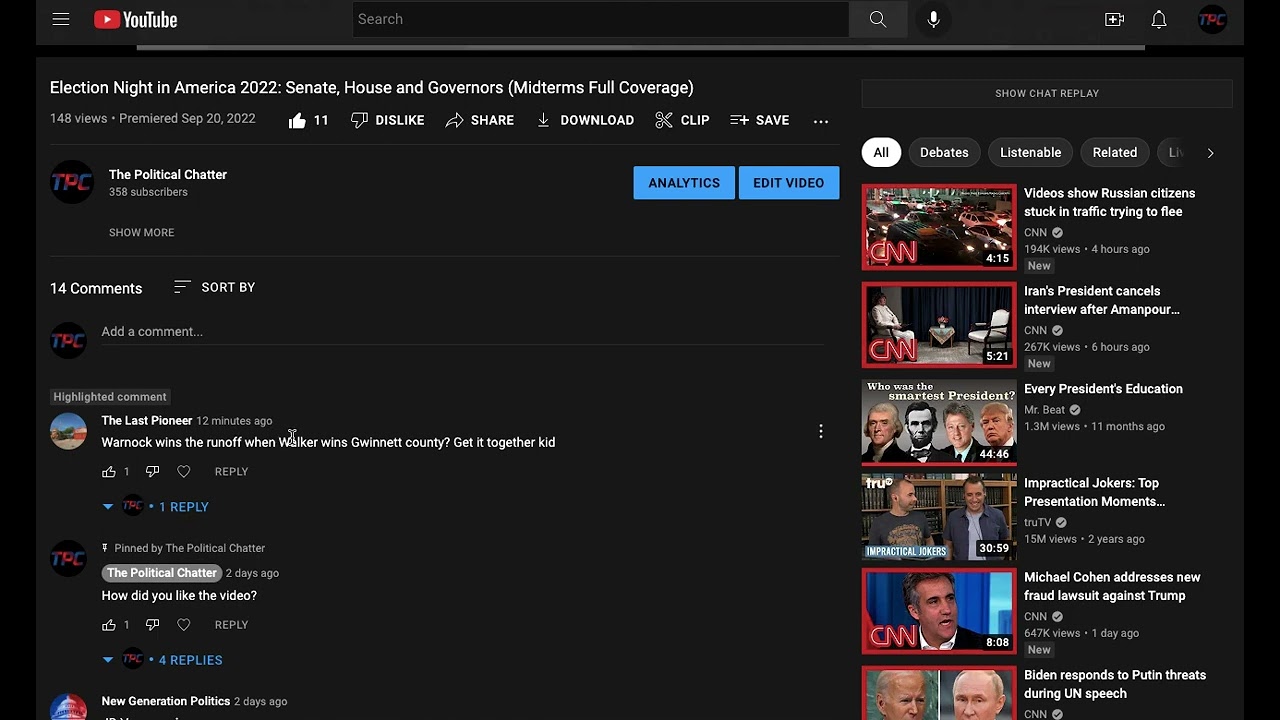The width and height of the screenshot is (1280, 720).
Task: Click the 12 minutes ago timestamp
Action: pos(234,421)
